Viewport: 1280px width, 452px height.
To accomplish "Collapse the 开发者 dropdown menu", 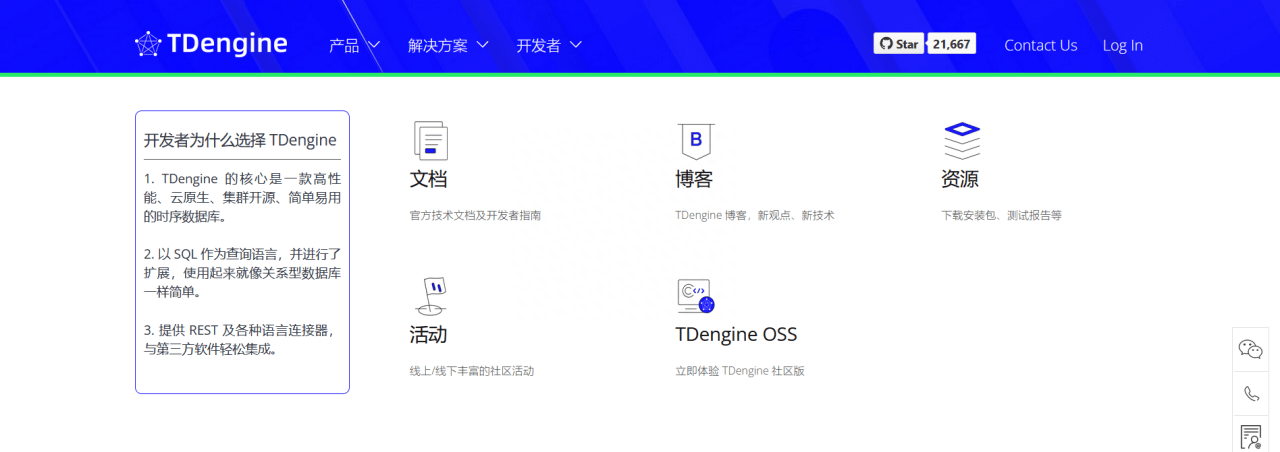I will click(549, 45).
